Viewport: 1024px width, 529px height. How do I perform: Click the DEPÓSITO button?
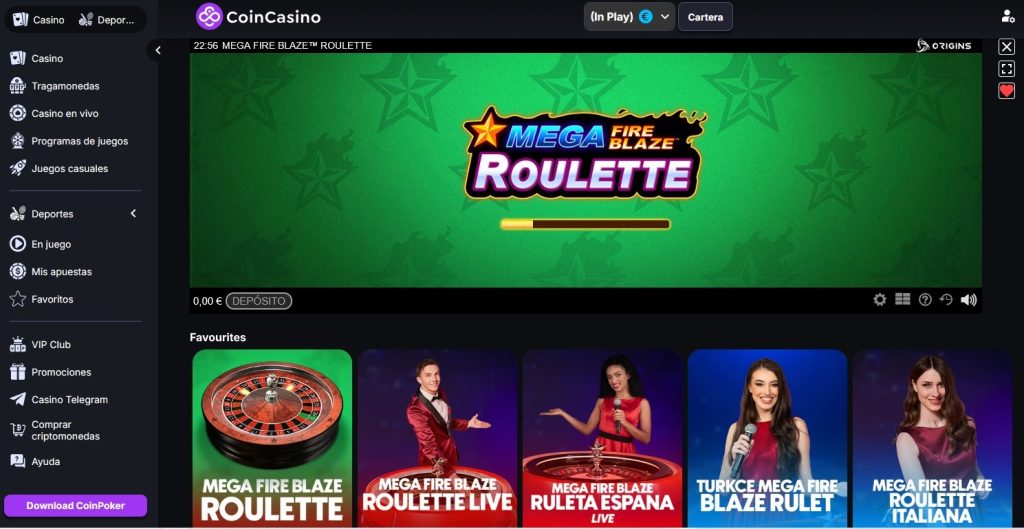[259, 301]
